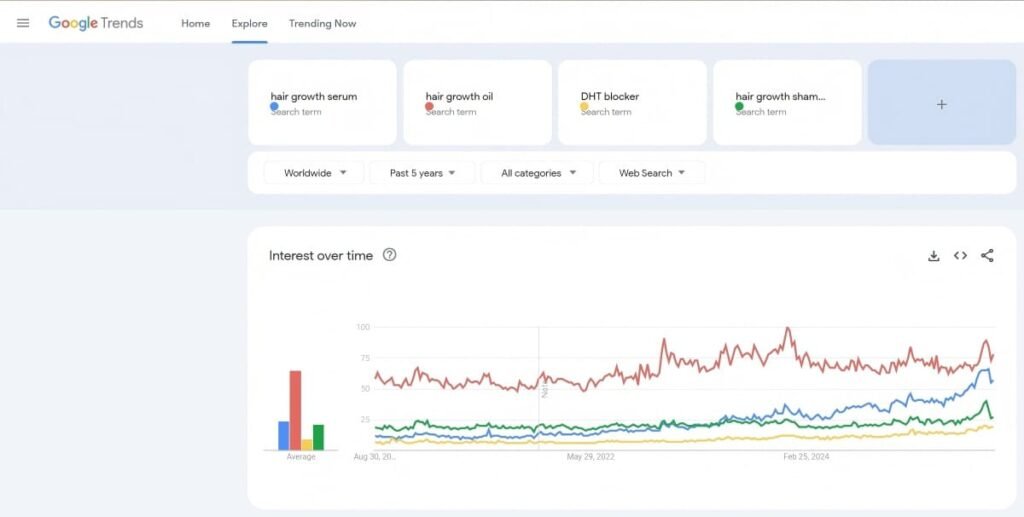Click the vertical note marker on chart
The height and width of the screenshot is (517, 1024).
click(545, 390)
